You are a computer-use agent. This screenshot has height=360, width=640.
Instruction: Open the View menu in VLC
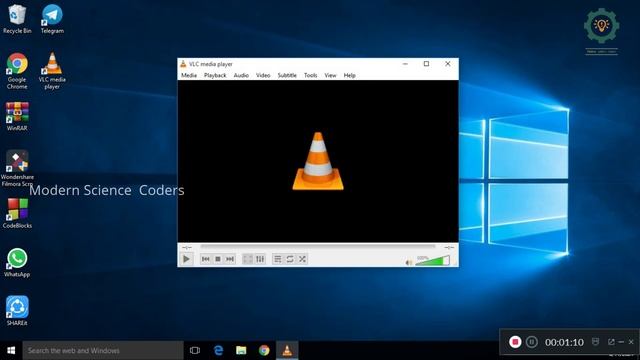[x=330, y=75]
